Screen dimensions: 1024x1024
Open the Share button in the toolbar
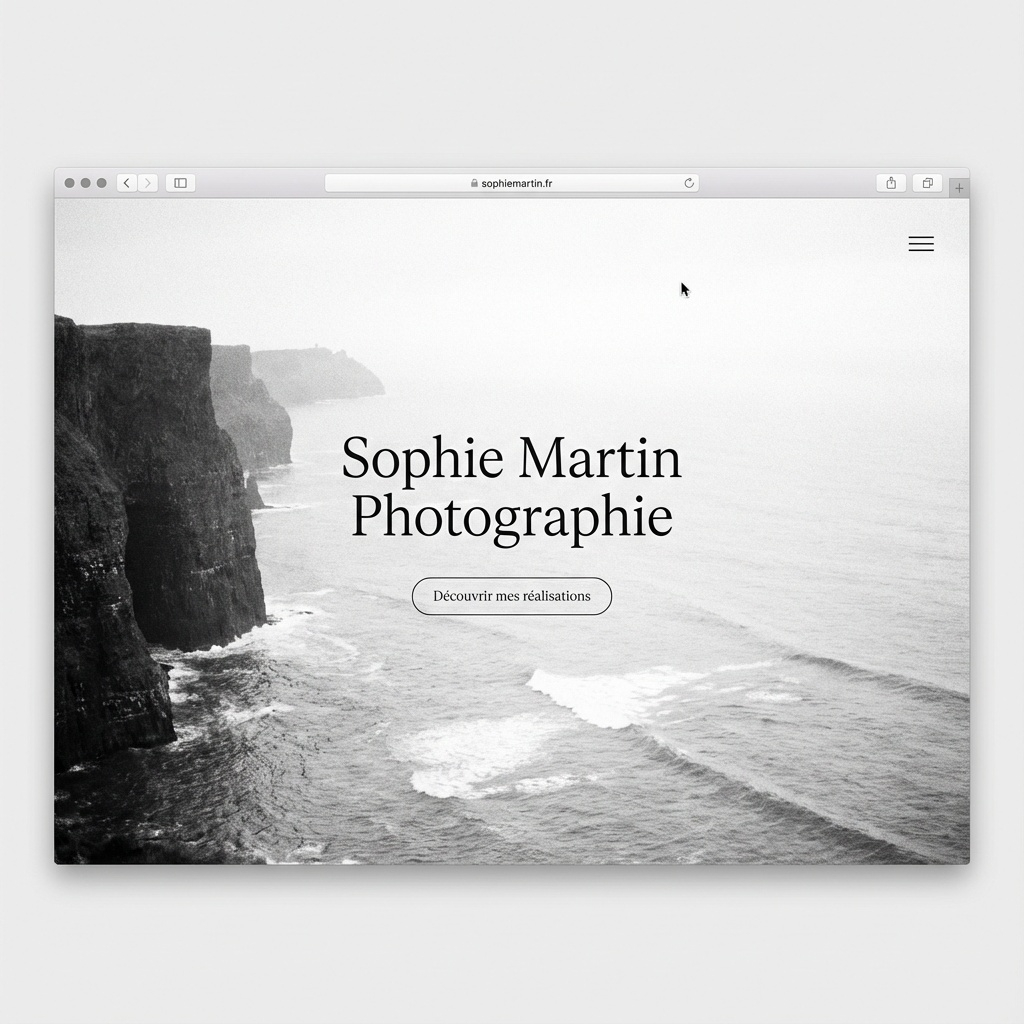pos(891,183)
